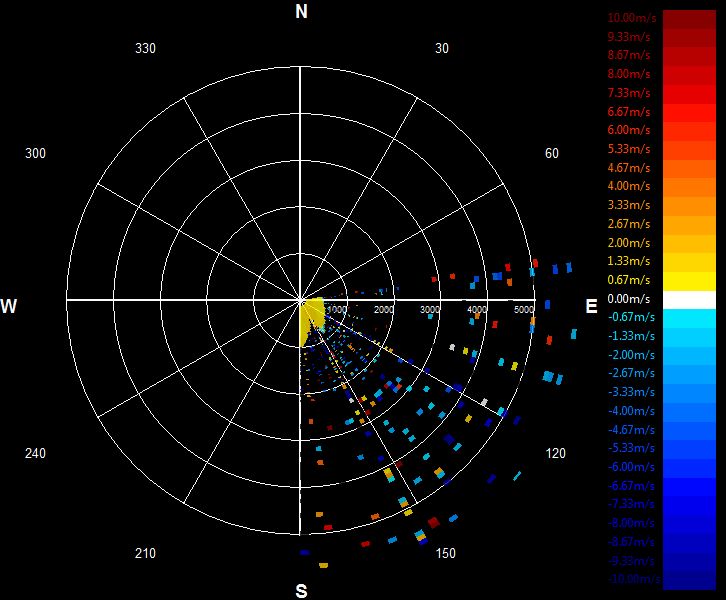726x600 pixels.
Task: Click the 10.00m/s legend label
Action: (632, 18)
